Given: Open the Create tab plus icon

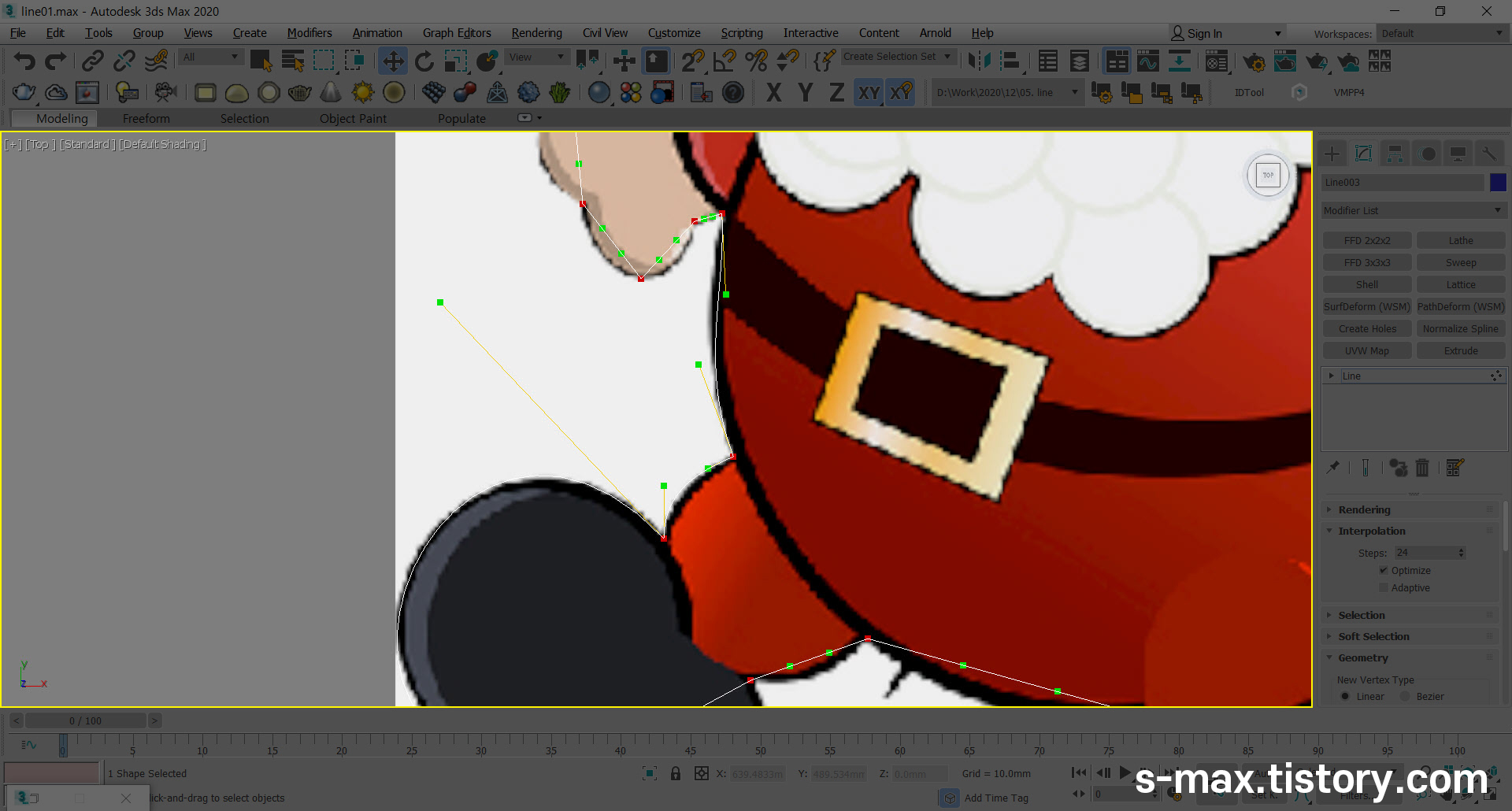Looking at the screenshot, I should (x=1332, y=154).
